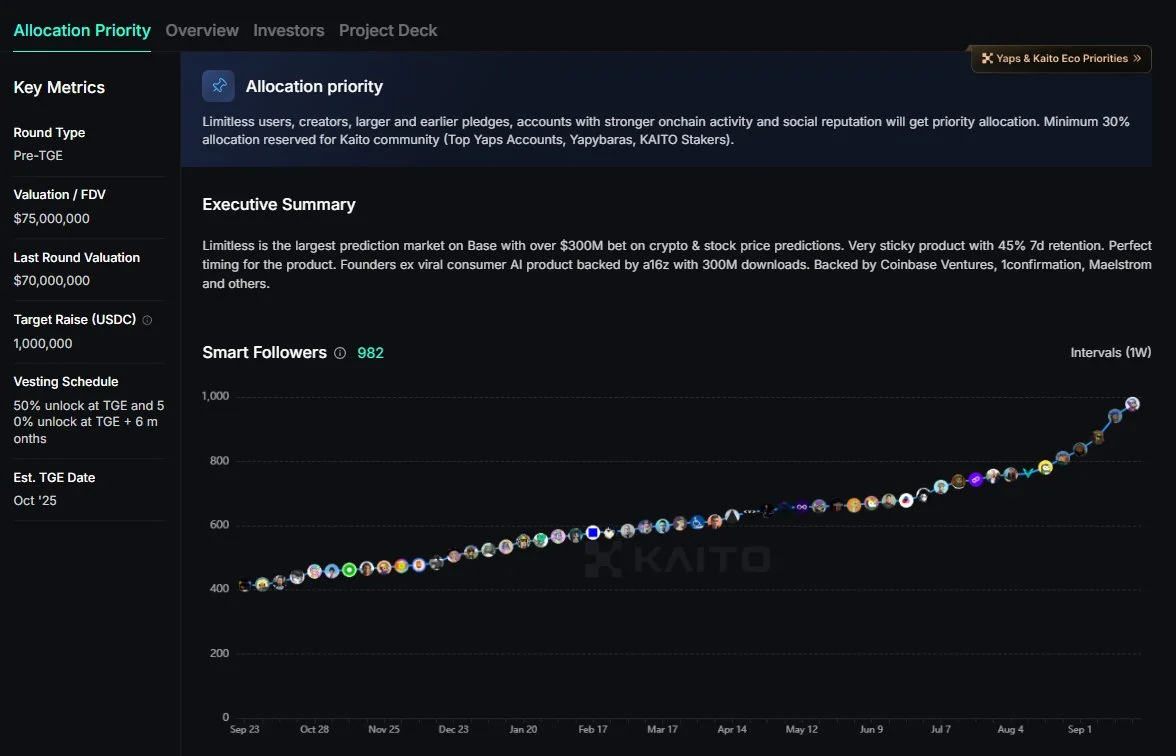
Task: Select the last data point avatar at the chart peak
Action: (x=1132, y=404)
